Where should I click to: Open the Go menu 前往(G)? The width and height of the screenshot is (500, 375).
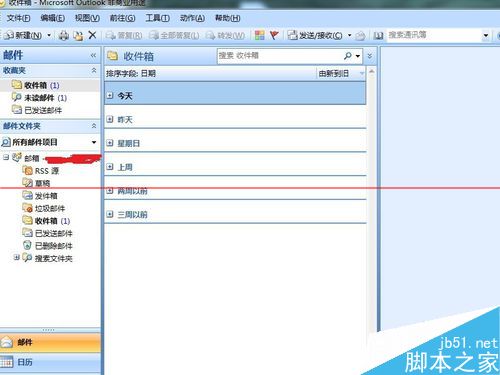pyautogui.click(x=122, y=18)
